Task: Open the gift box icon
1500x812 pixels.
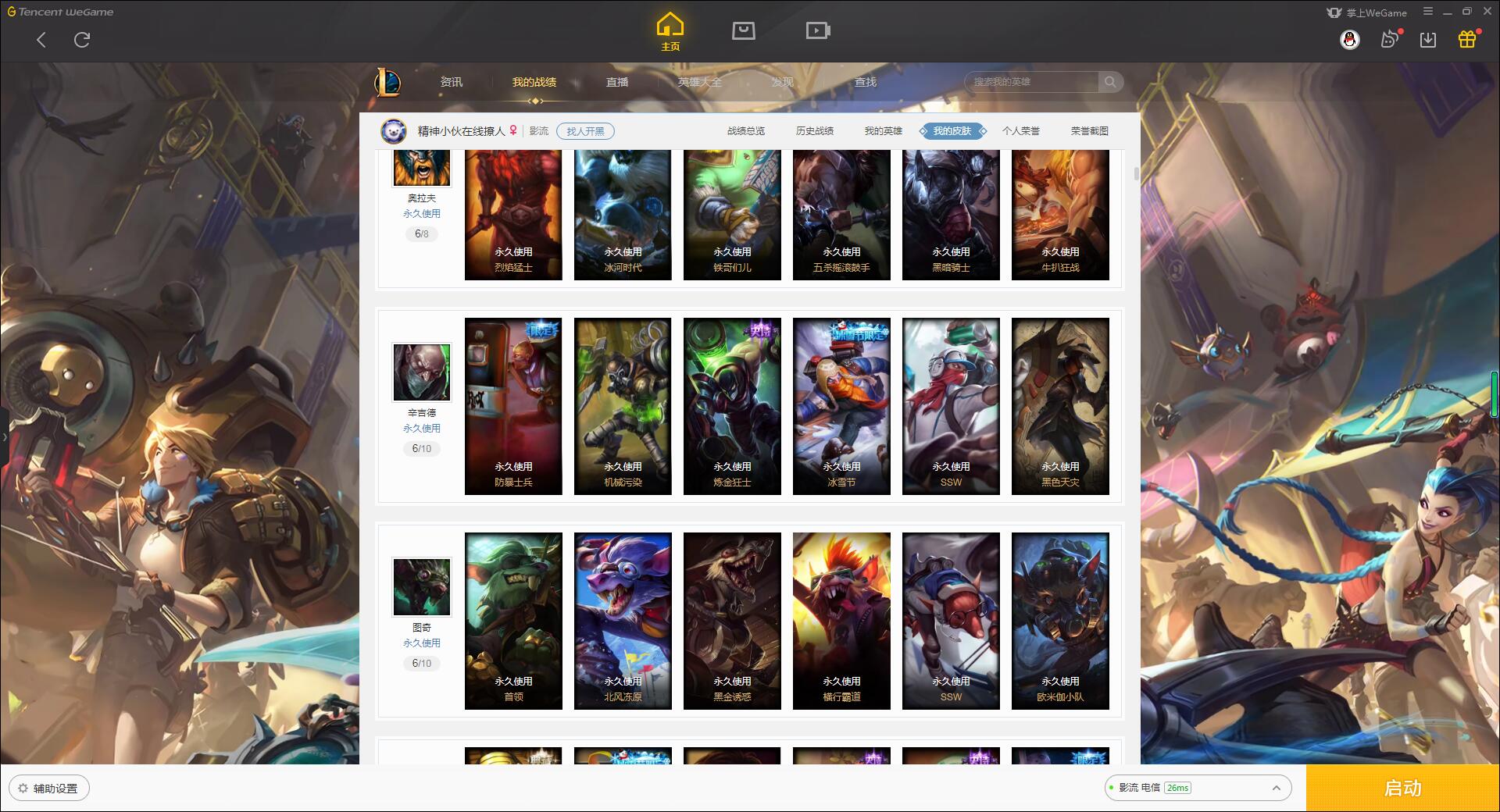Action: tap(1467, 40)
